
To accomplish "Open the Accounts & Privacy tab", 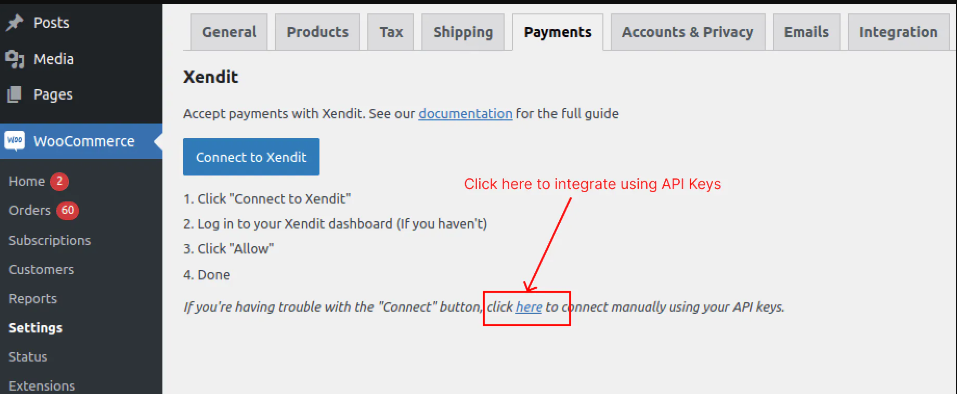I will point(687,32).
